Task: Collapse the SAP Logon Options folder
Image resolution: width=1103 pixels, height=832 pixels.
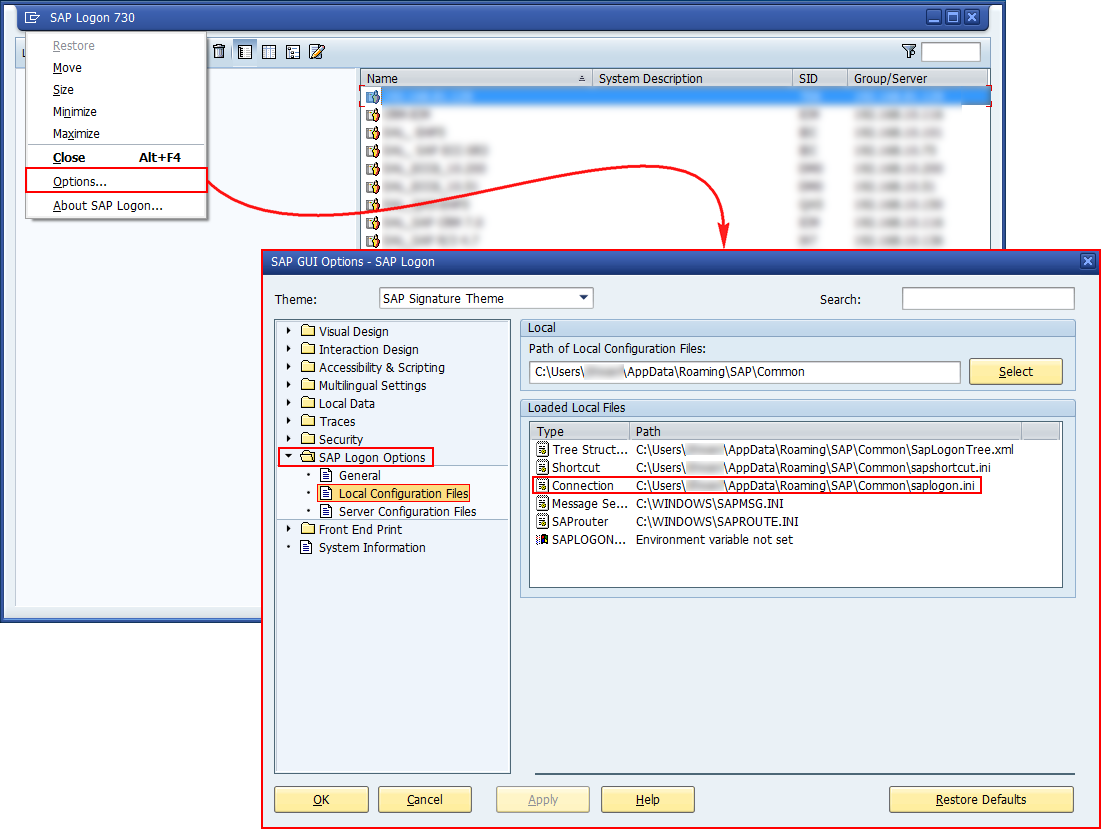Action: [289, 457]
